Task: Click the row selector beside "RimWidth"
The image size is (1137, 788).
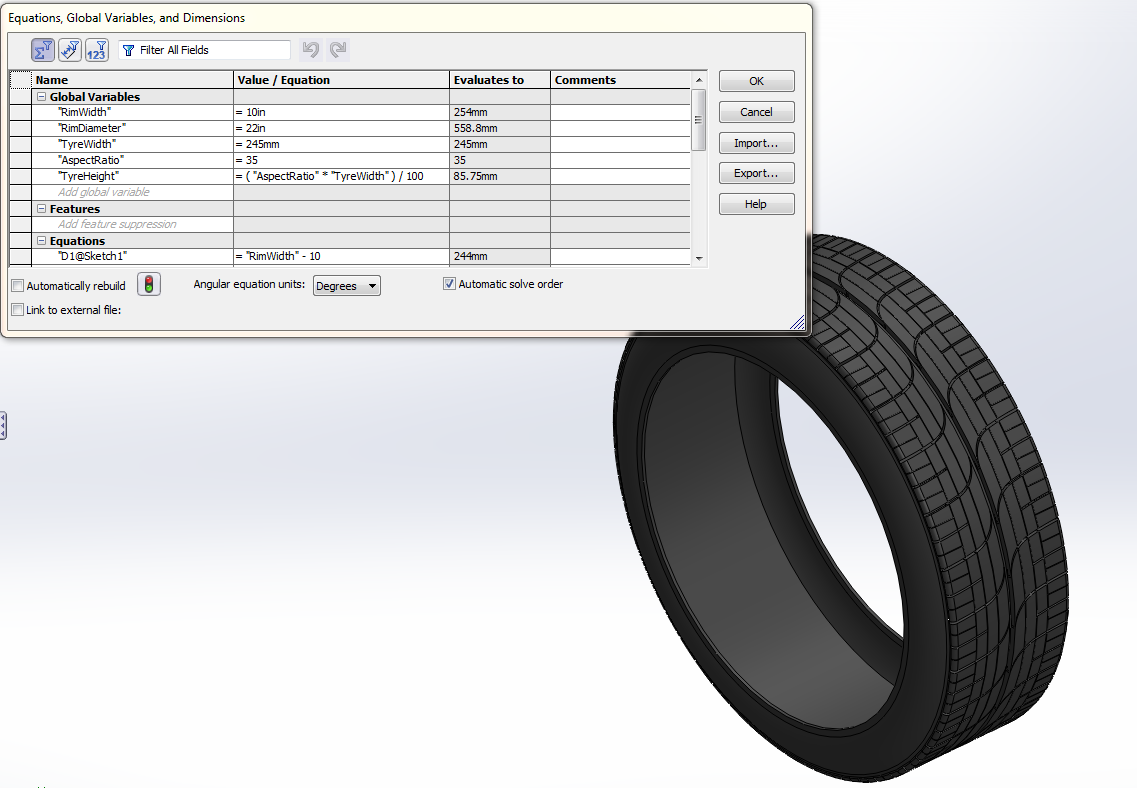Action: pos(21,112)
